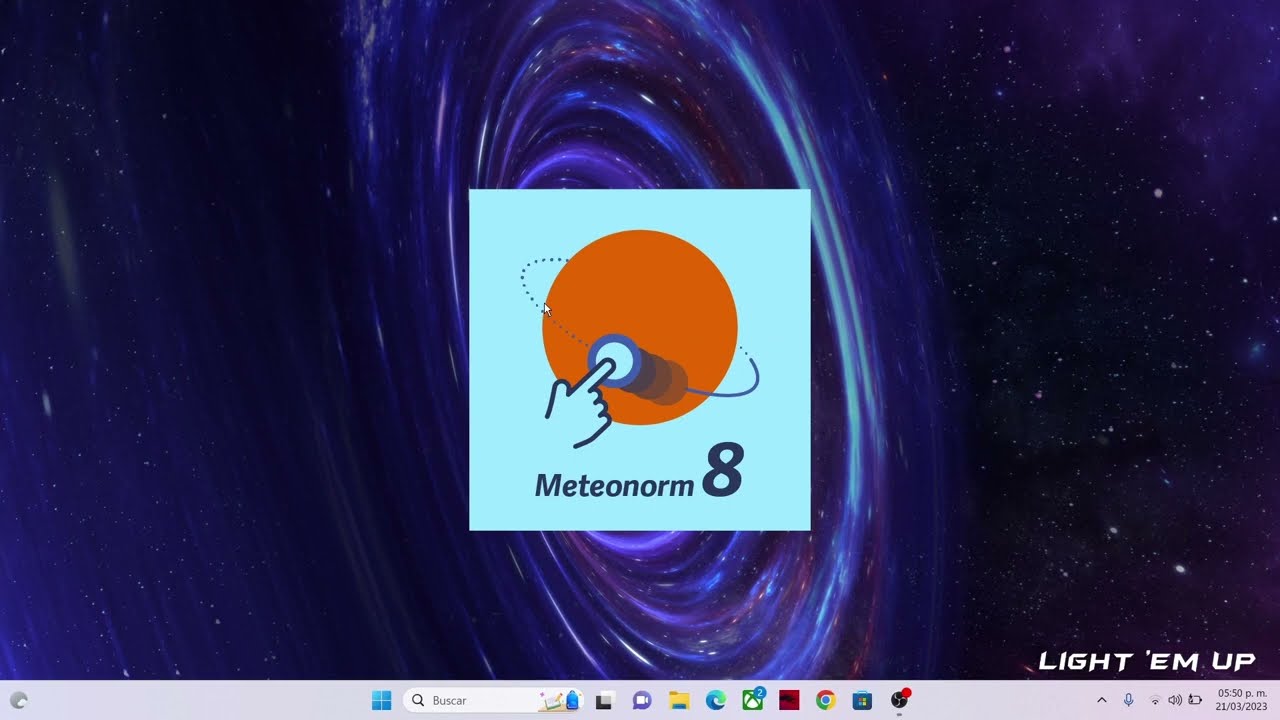Click the Buscar search box
The width and height of the screenshot is (1280, 720).
coord(493,701)
